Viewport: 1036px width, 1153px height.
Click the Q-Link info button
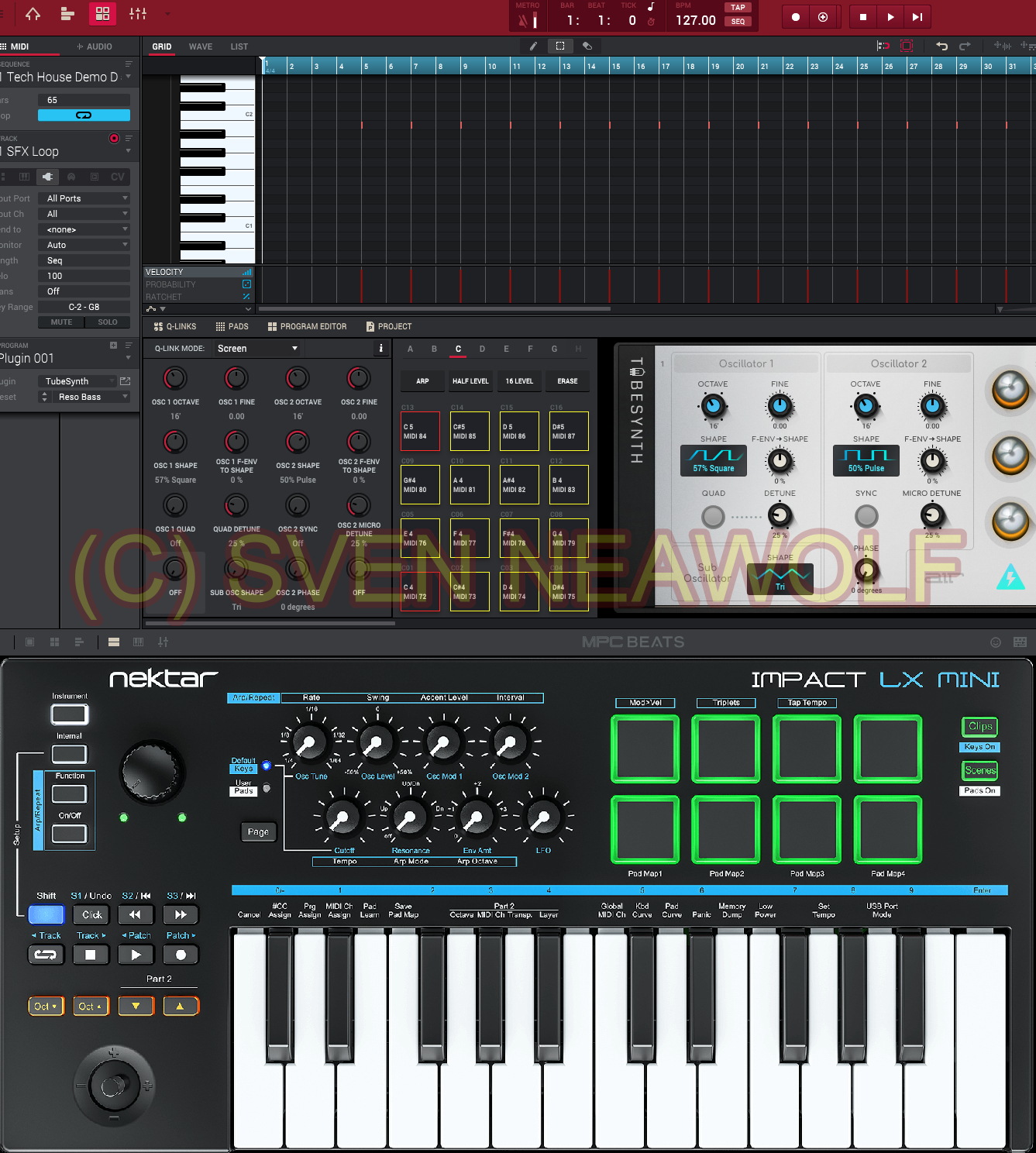coord(380,349)
